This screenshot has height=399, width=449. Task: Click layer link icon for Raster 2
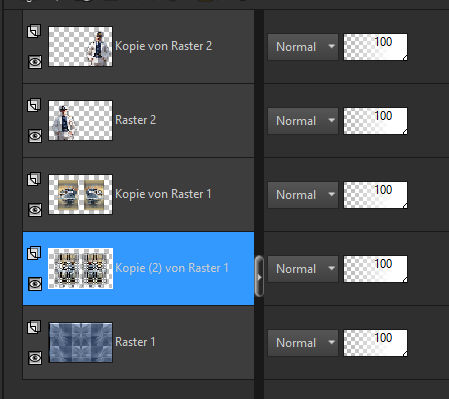click(34, 105)
